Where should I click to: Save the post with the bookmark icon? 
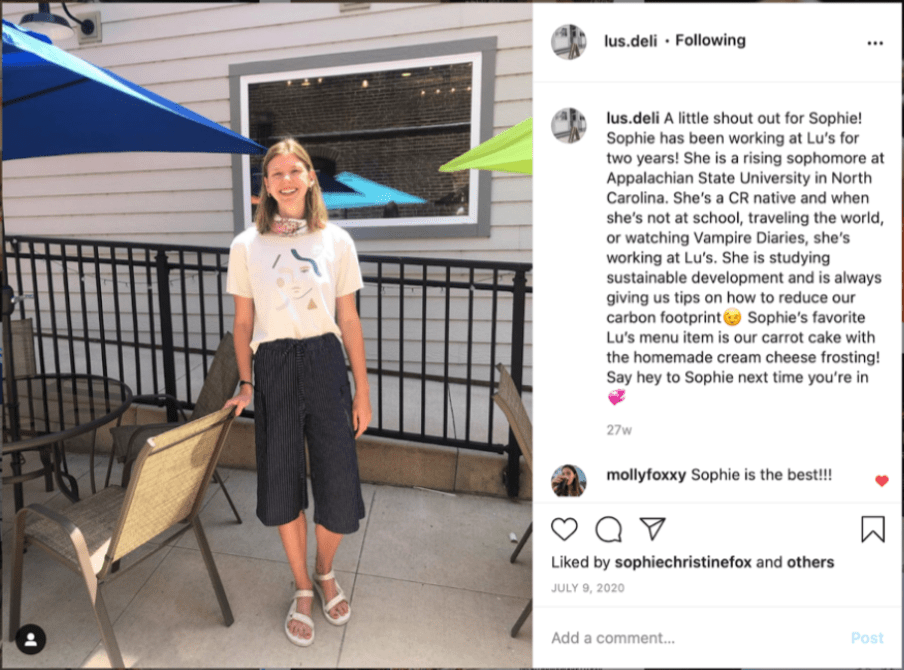click(x=873, y=529)
